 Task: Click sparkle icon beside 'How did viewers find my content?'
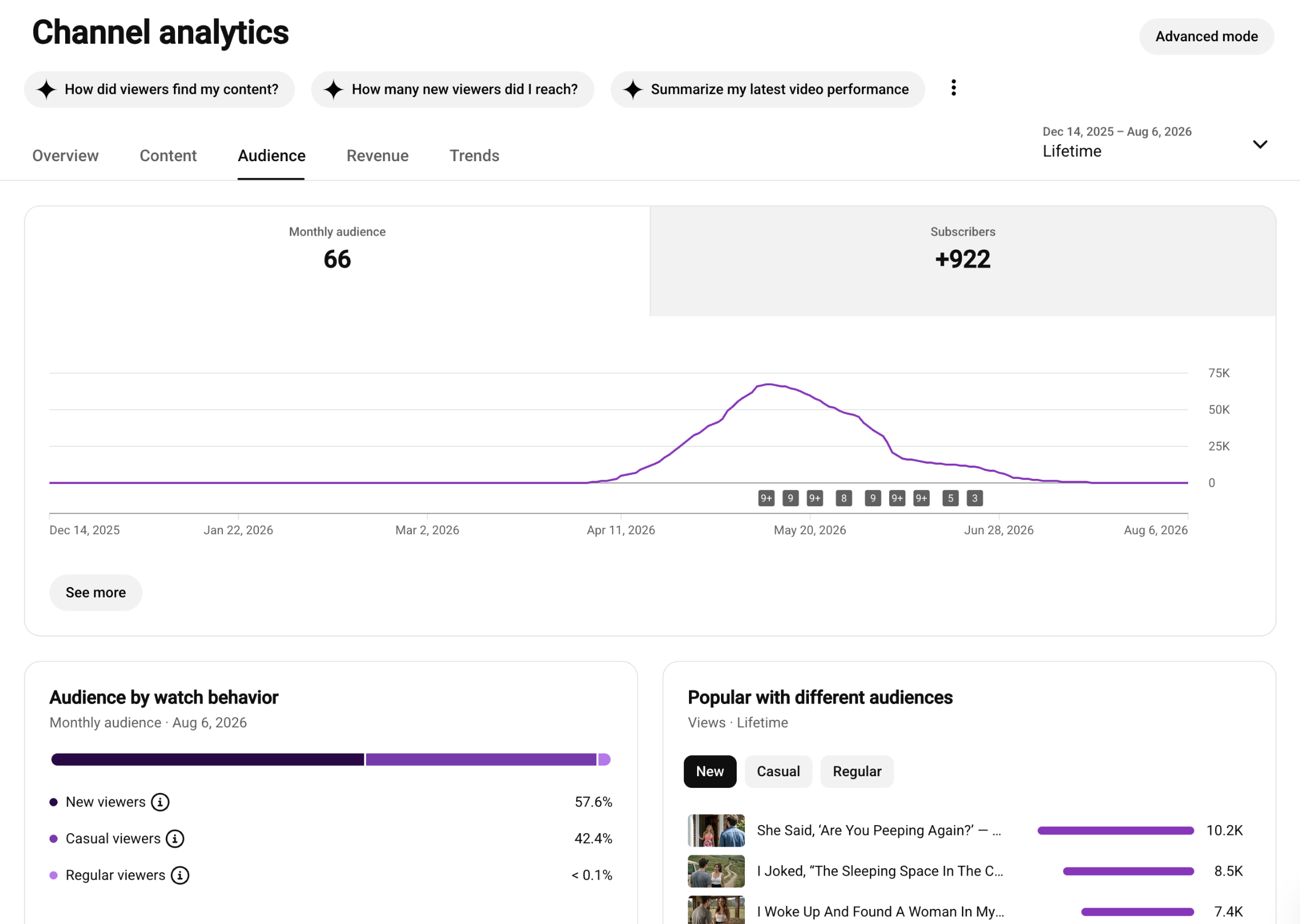point(47,89)
